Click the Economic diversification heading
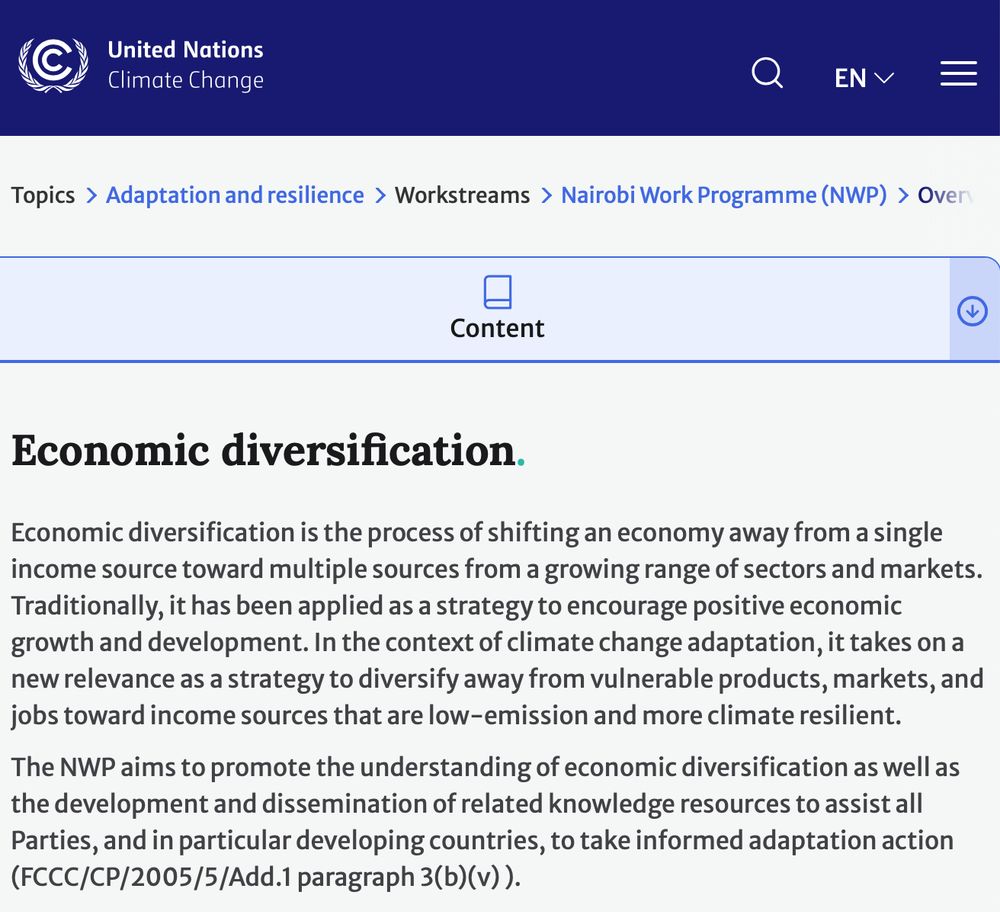1000x912 pixels. click(268, 450)
